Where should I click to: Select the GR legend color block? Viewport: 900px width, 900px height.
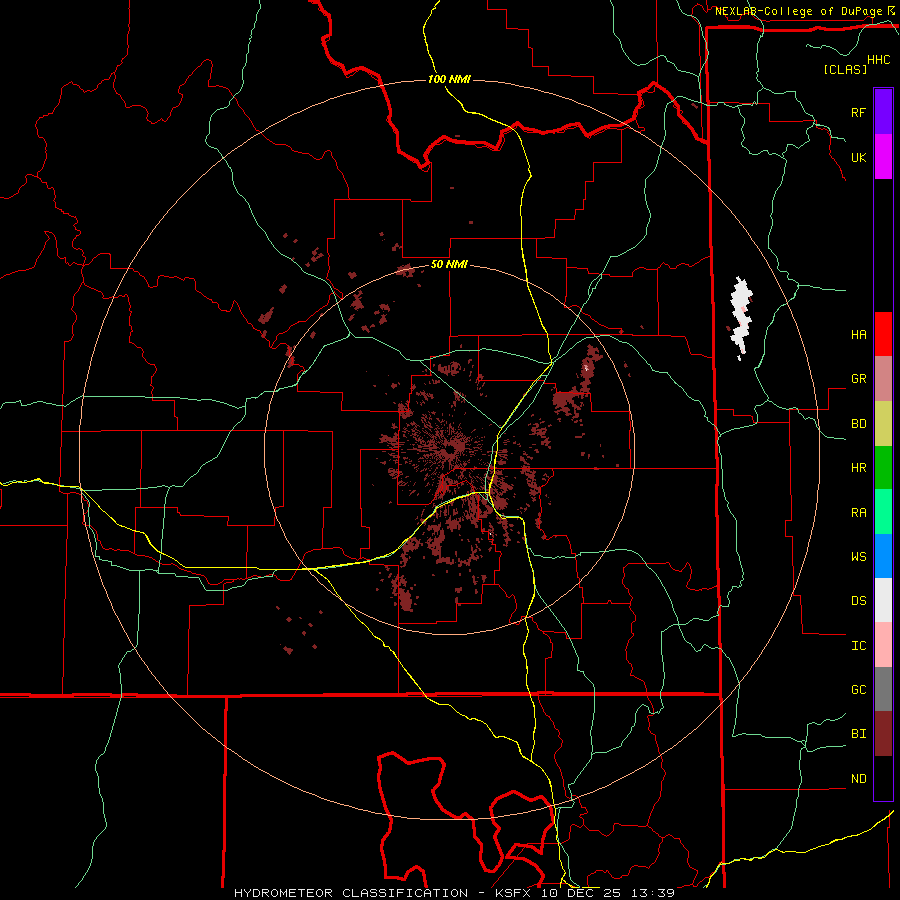883,378
